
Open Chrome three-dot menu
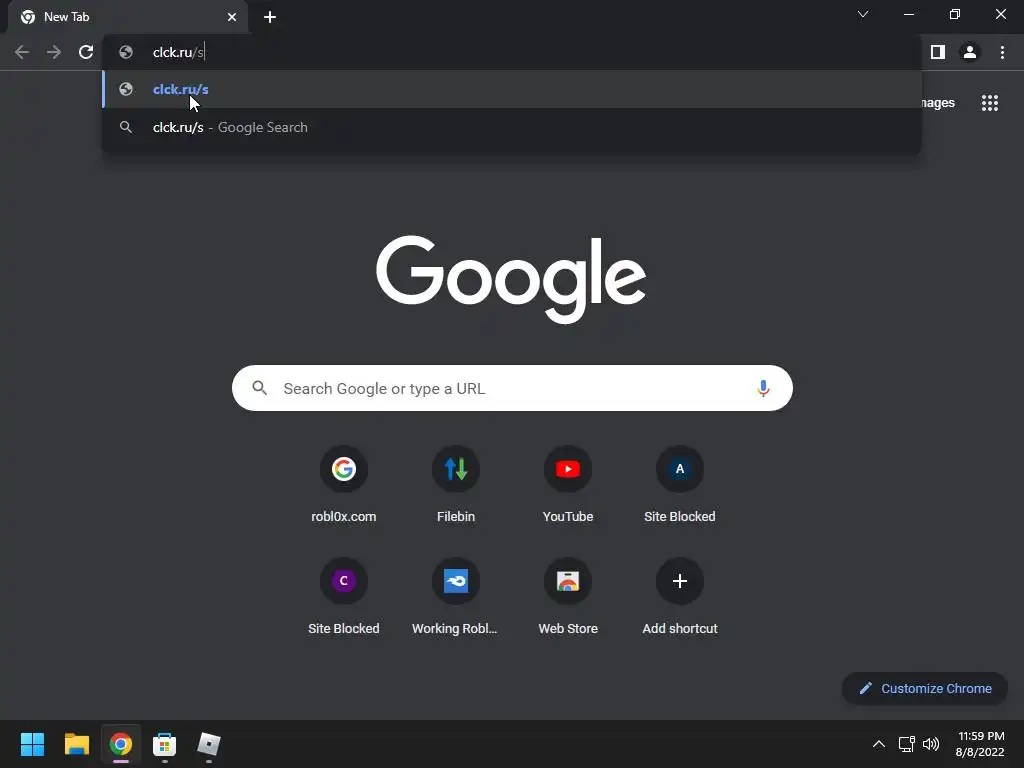point(1002,52)
